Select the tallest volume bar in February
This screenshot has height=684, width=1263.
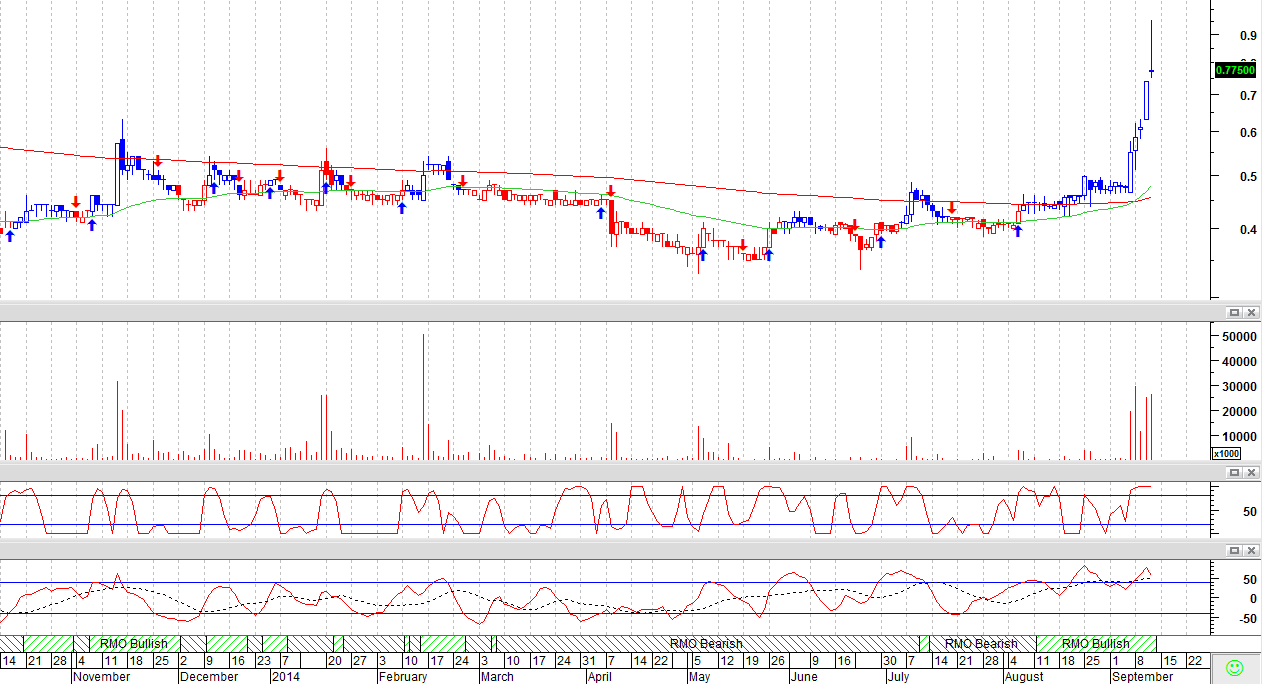(x=423, y=397)
